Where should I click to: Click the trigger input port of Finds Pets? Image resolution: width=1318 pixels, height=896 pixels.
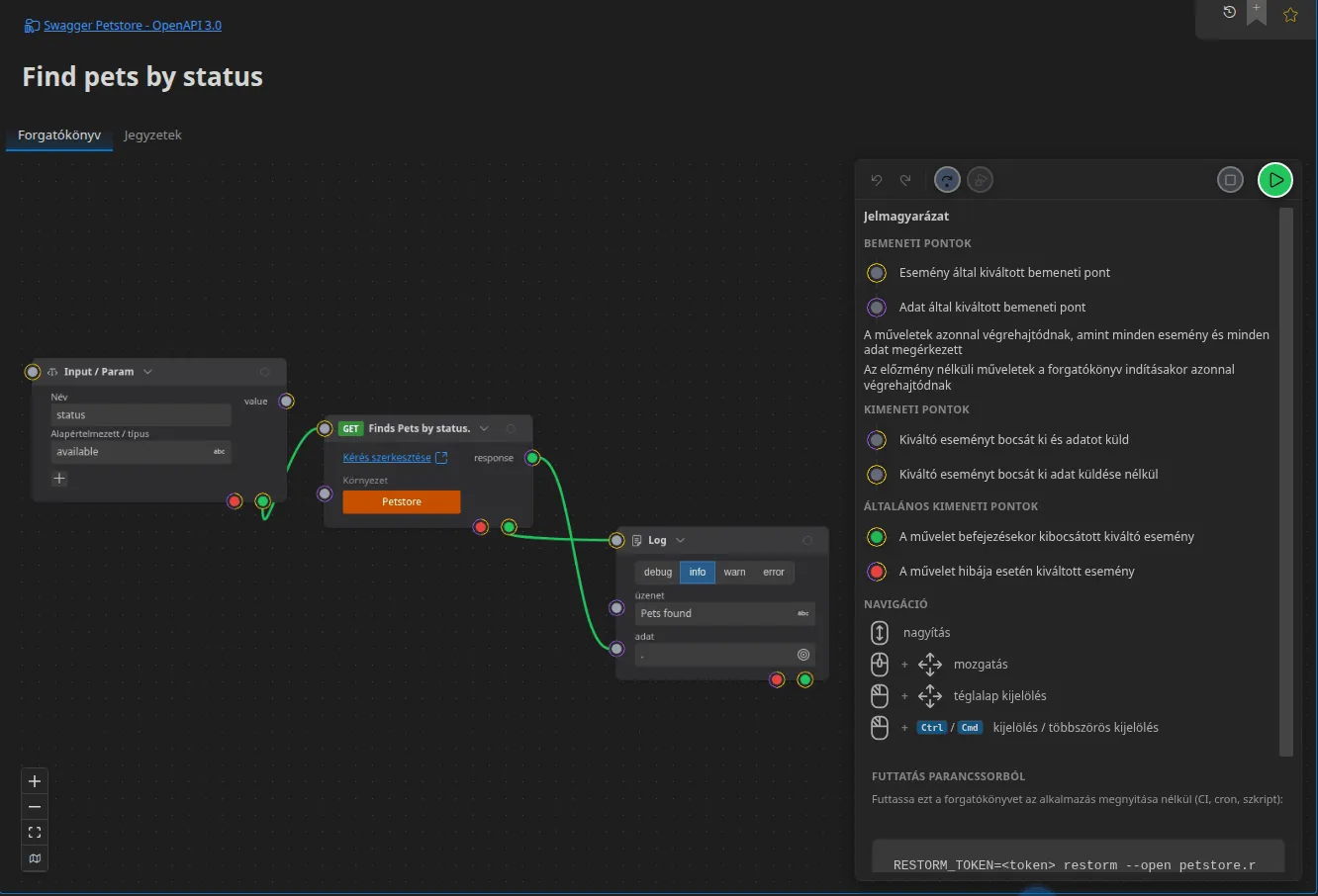(x=325, y=428)
